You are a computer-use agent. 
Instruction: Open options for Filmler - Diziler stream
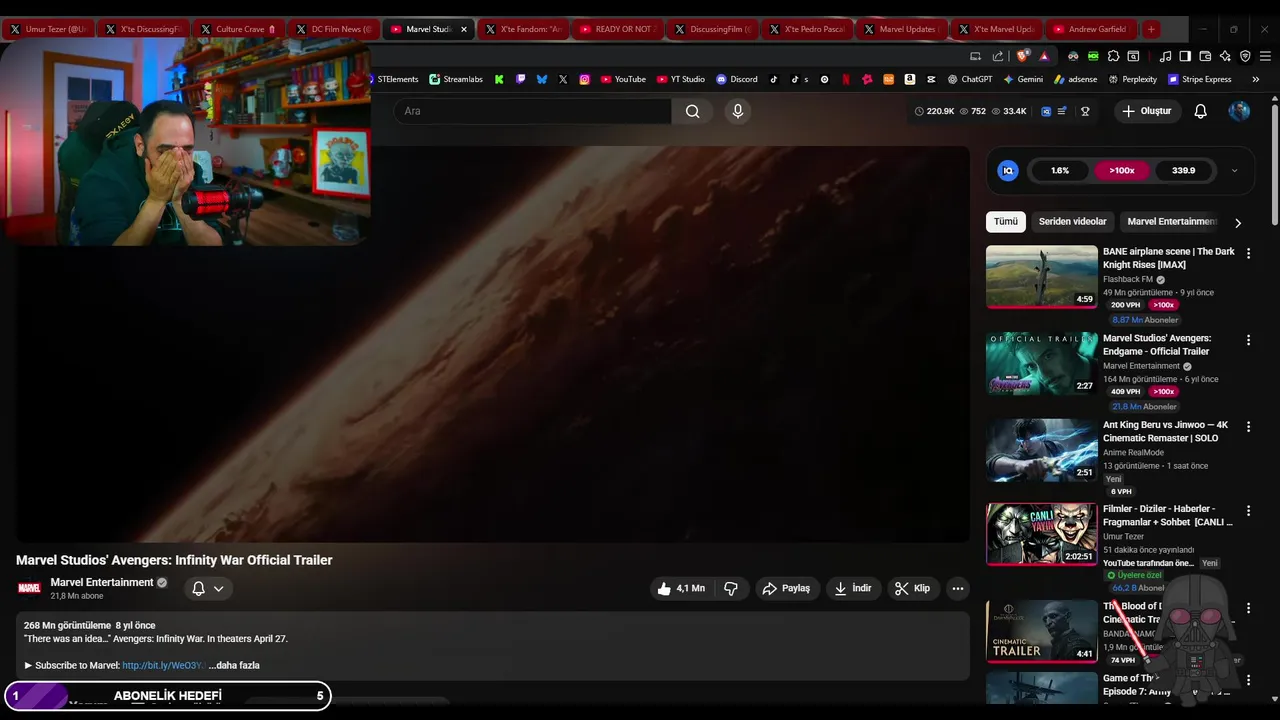point(1248,511)
